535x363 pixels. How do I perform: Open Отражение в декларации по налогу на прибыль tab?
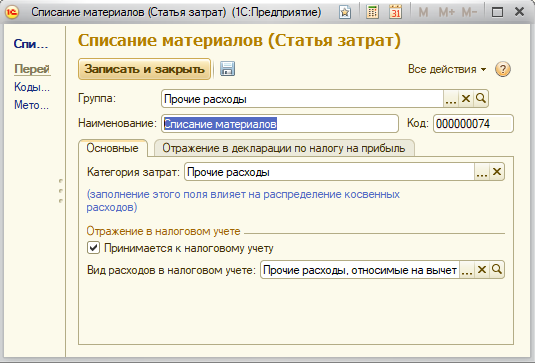pos(284,148)
